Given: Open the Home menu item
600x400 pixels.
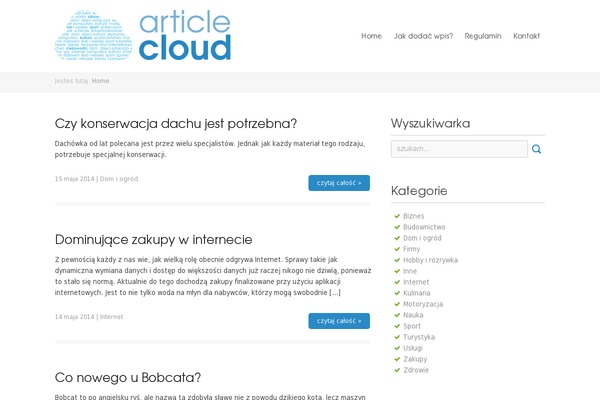Looking at the screenshot, I should click(371, 36).
